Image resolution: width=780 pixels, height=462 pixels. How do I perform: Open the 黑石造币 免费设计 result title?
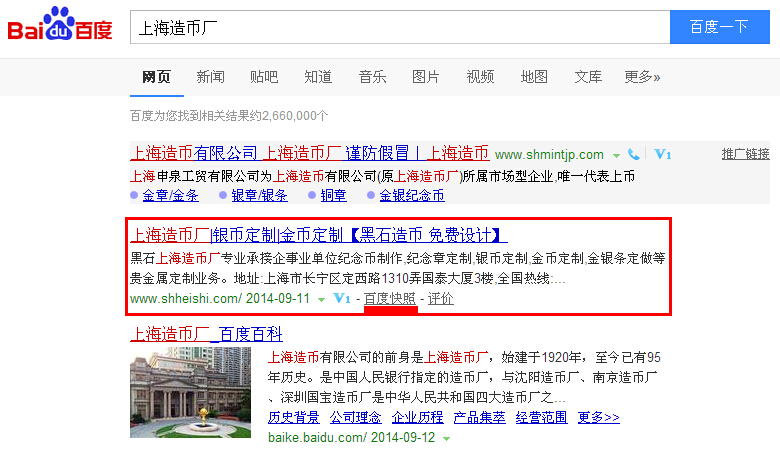pyautogui.click(x=319, y=235)
